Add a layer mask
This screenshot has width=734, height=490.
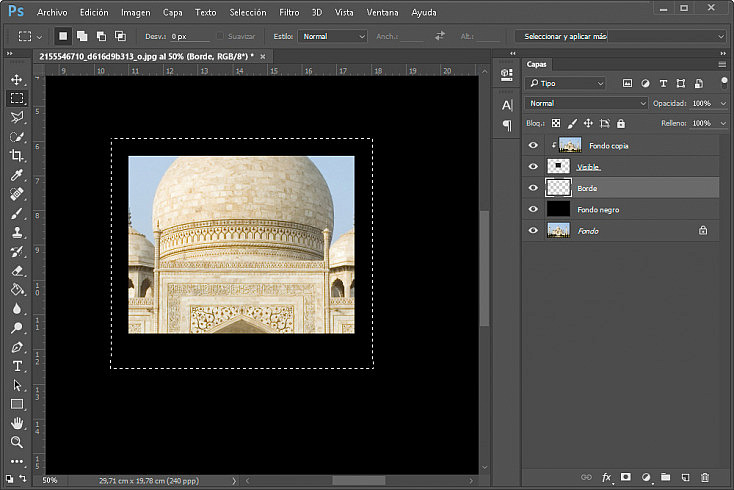pos(625,477)
